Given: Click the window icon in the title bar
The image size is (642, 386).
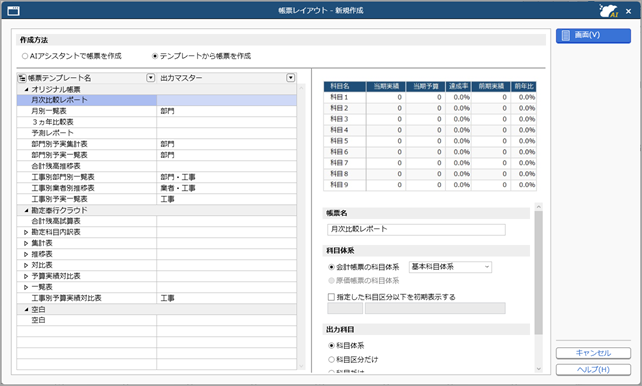Looking at the screenshot, I should [13, 11].
